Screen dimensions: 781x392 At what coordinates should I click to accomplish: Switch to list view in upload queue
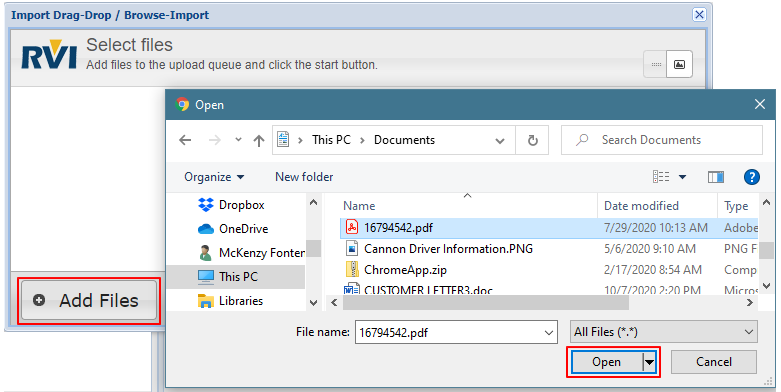point(656,64)
